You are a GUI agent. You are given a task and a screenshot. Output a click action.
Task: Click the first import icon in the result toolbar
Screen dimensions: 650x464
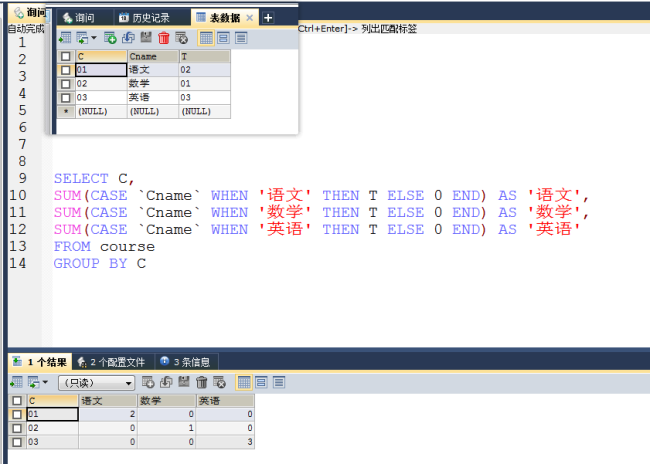tap(16, 382)
